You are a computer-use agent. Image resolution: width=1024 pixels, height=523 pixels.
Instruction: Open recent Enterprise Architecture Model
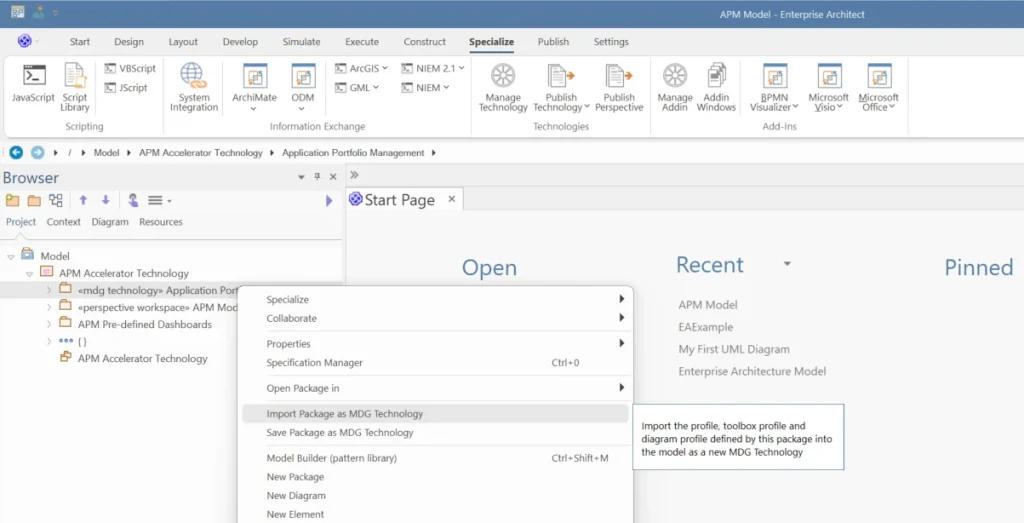[752, 372]
